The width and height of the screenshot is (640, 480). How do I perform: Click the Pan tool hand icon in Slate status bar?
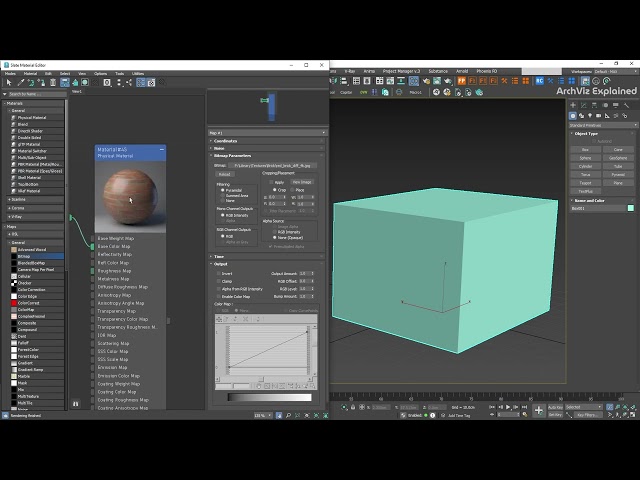[279, 416]
